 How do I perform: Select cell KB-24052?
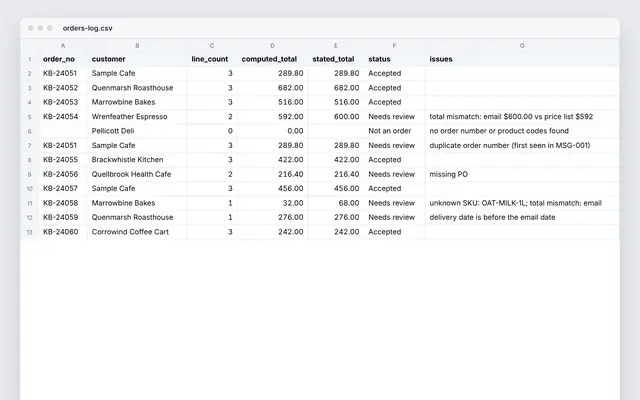coord(63,88)
